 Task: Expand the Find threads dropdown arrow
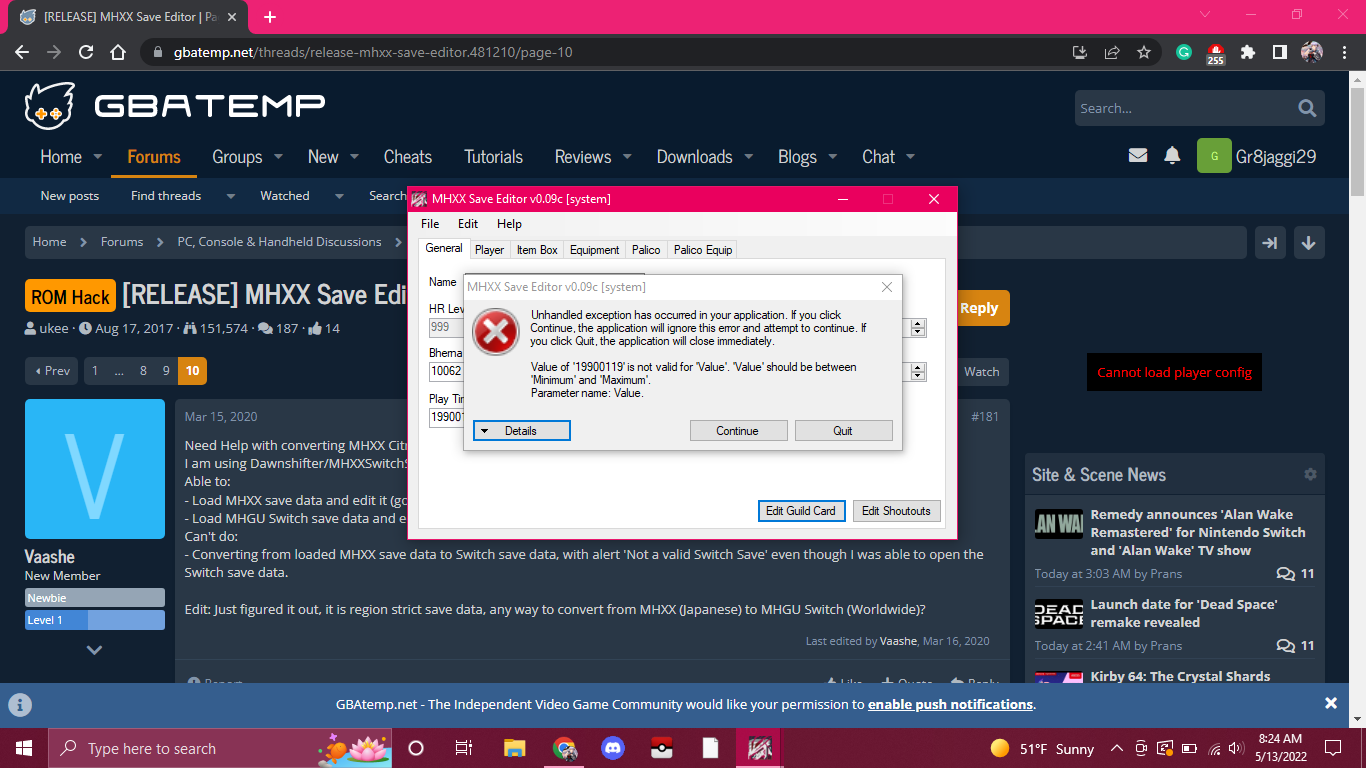231,196
